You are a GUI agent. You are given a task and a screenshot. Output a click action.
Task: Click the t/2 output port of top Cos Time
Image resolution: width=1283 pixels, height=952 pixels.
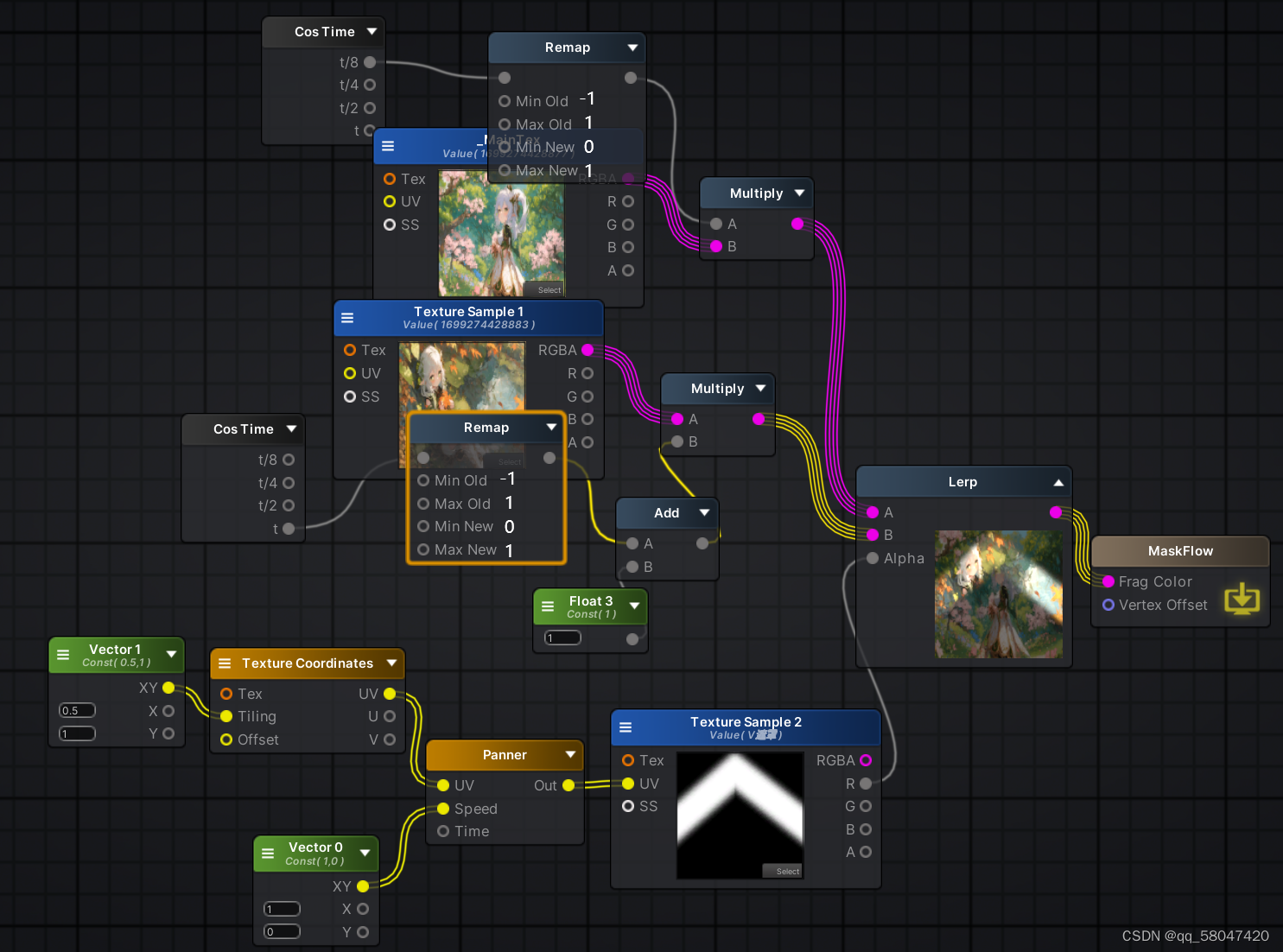tap(370, 108)
